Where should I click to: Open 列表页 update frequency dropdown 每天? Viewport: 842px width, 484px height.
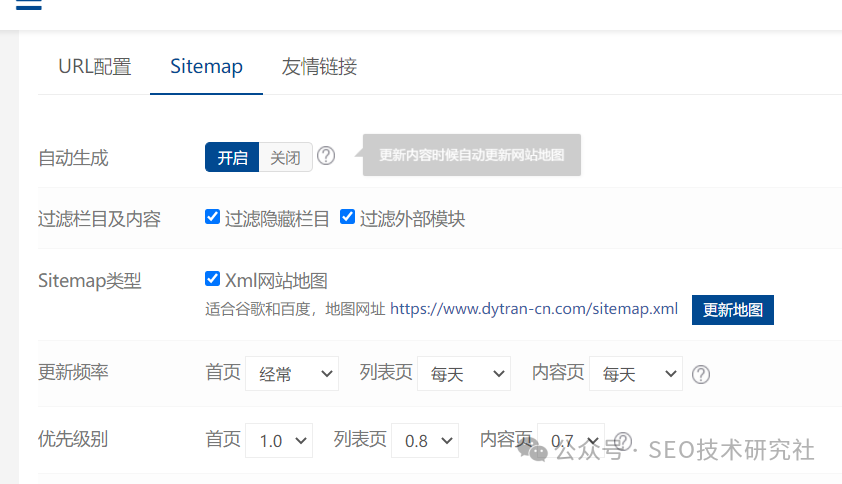[463, 373]
